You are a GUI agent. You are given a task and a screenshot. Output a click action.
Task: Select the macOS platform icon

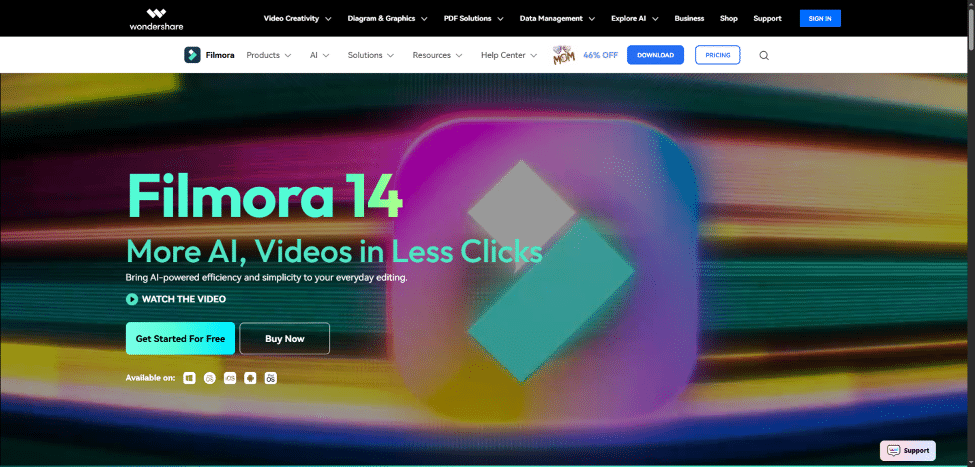(210, 378)
